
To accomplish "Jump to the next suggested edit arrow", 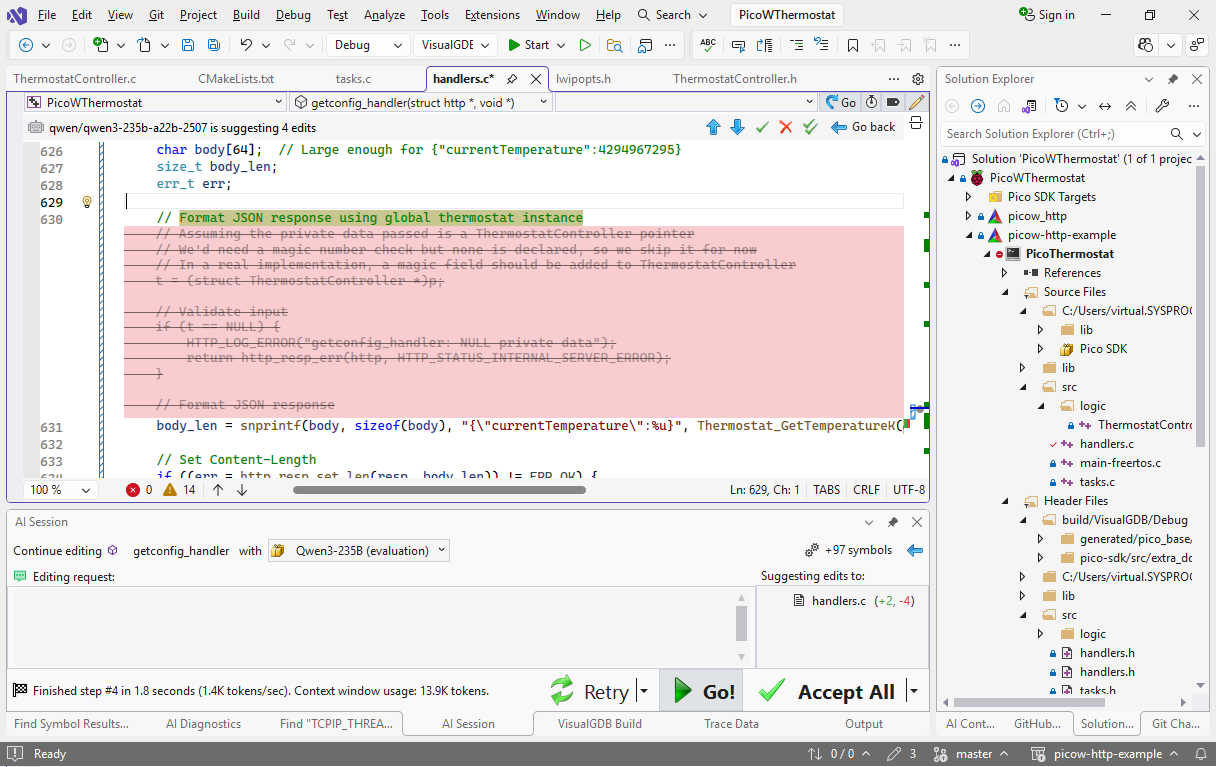I will click(737, 127).
